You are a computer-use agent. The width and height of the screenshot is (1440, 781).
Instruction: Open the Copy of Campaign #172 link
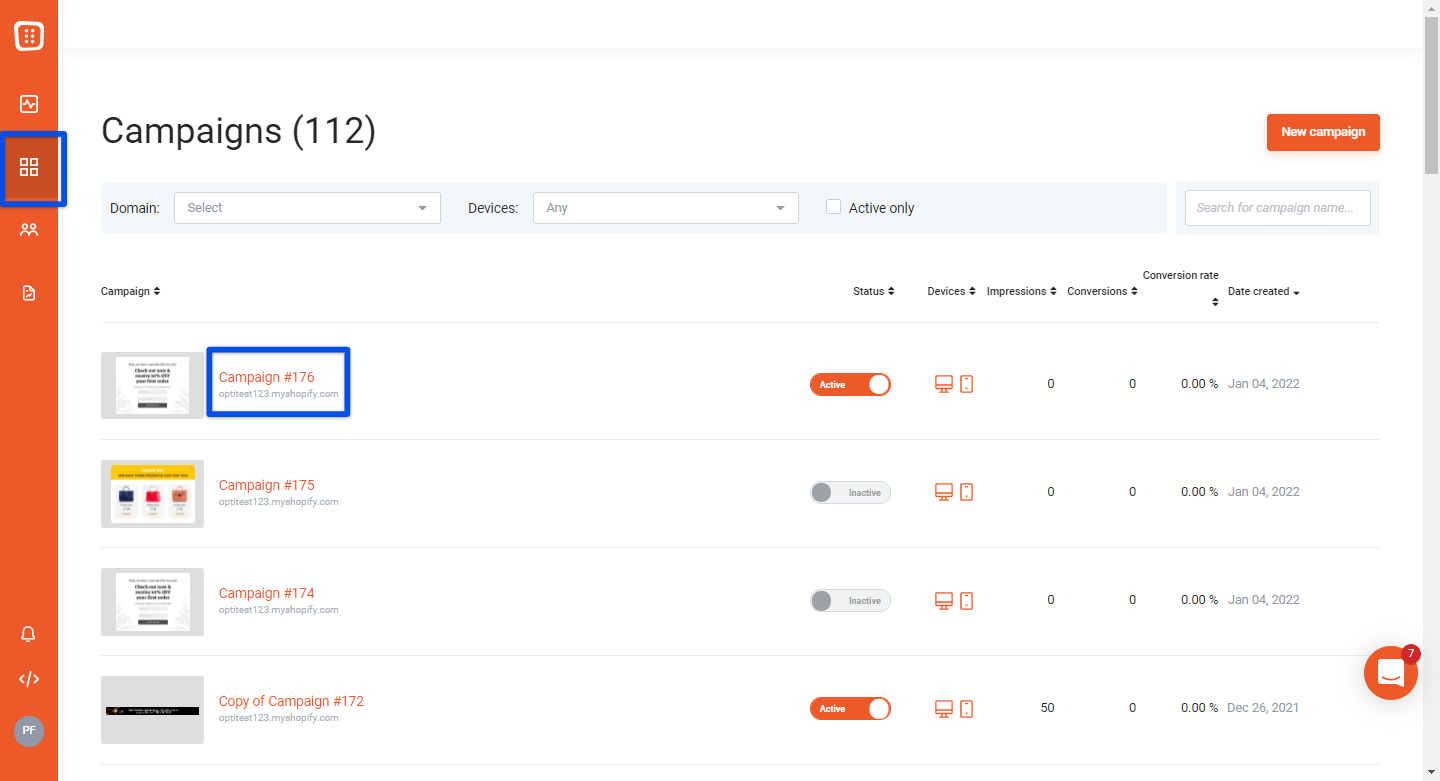point(291,701)
